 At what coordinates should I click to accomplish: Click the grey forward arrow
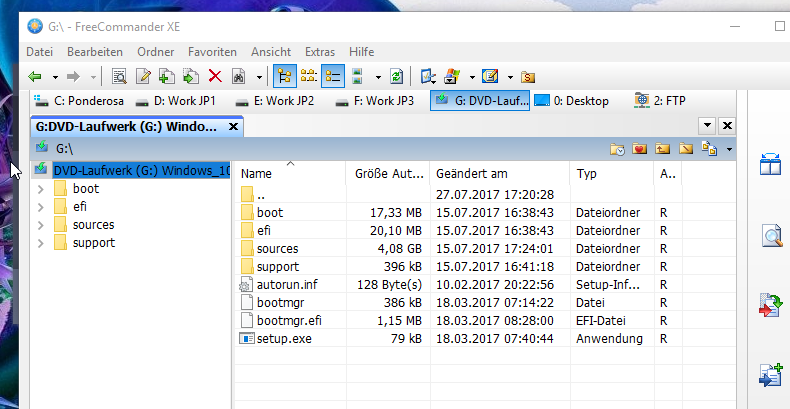click(x=74, y=77)
